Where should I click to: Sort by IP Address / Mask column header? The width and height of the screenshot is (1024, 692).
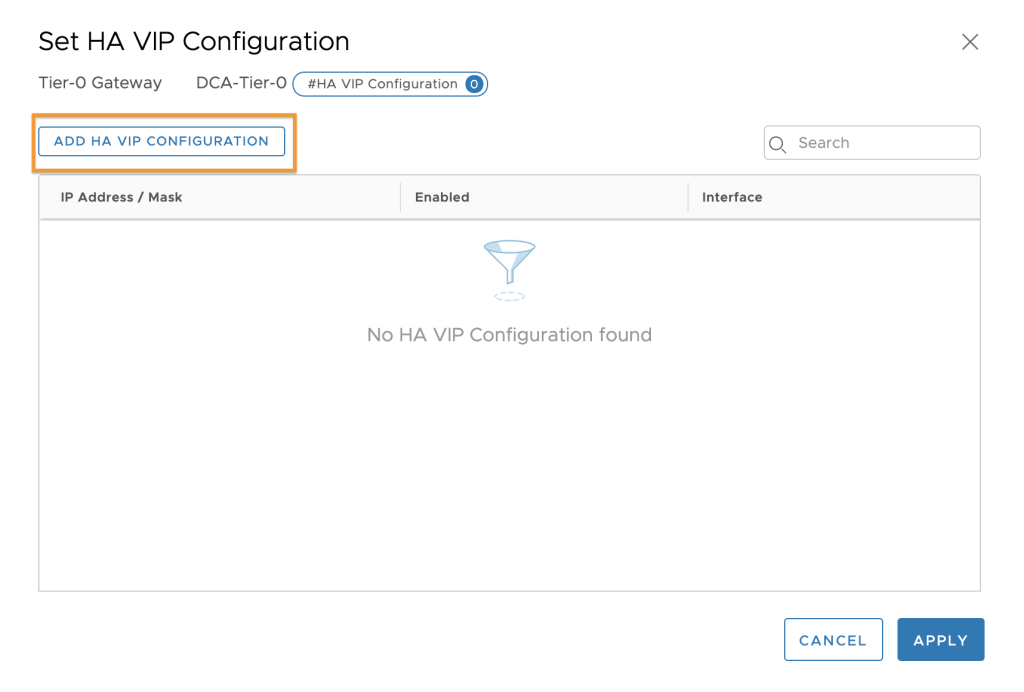point(121,197)
